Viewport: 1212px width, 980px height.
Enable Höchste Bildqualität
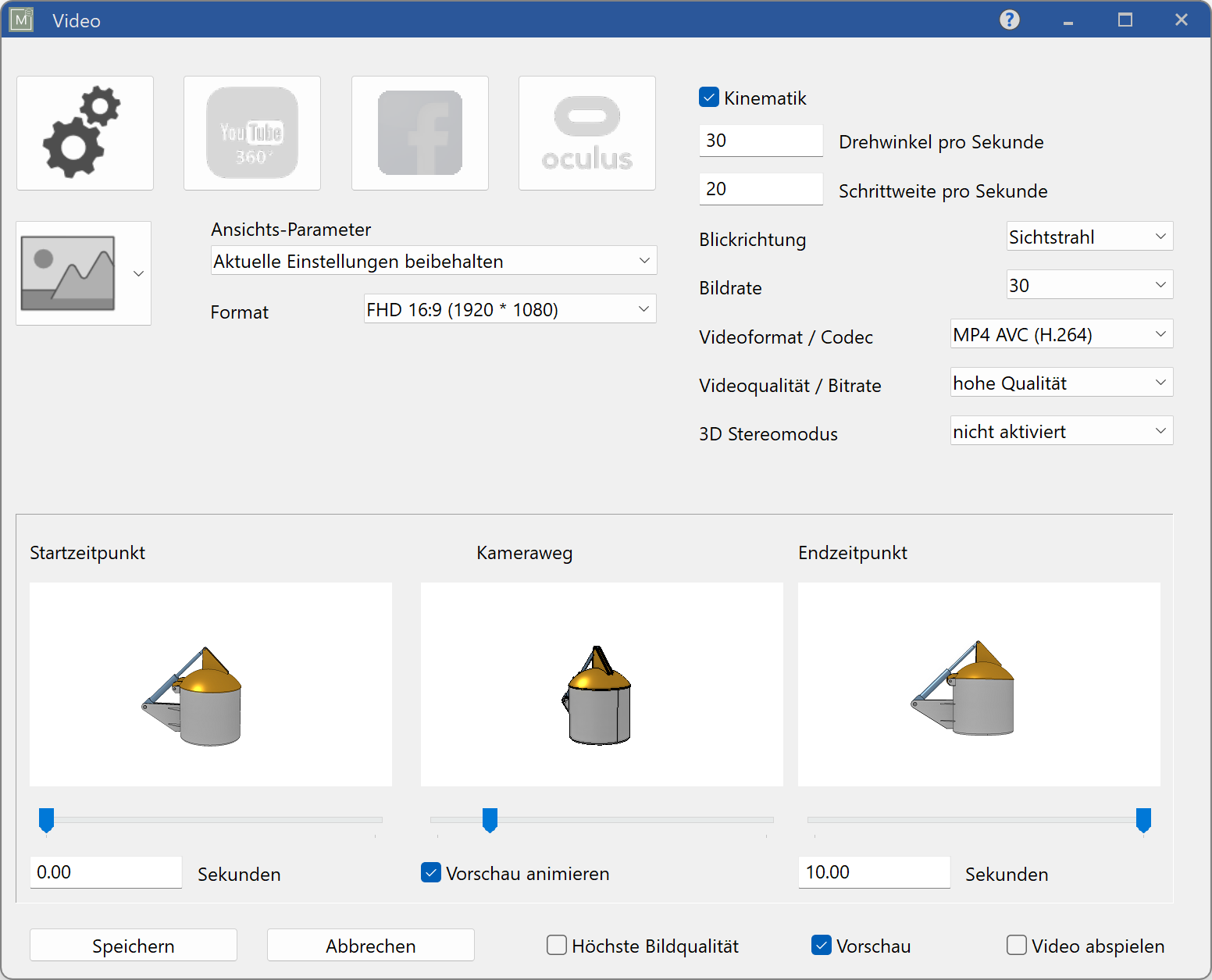pyautogui.click(x=556, y=945)
